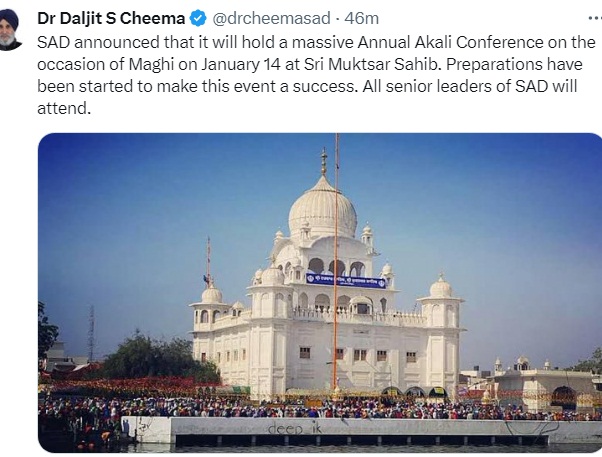Open the tweet via its 46m timestamp
This screenshot has height=457, width=602.
tap(362, 18)
